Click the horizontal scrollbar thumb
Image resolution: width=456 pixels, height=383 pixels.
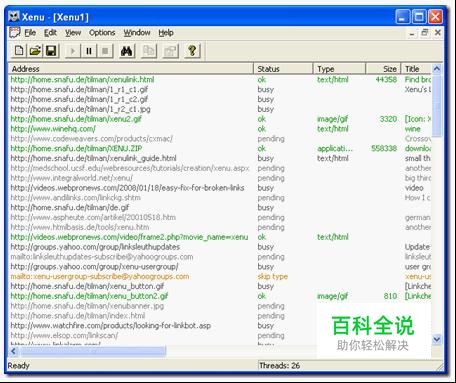(92, 351)
